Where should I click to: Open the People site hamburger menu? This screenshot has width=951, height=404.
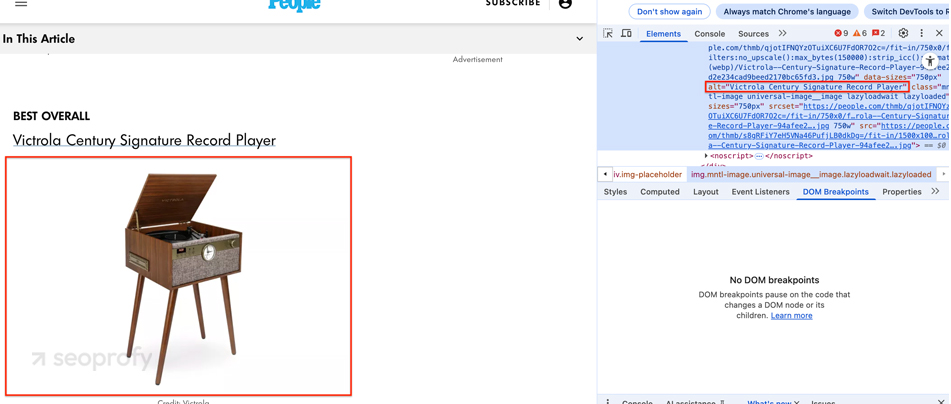coord(21,3)
